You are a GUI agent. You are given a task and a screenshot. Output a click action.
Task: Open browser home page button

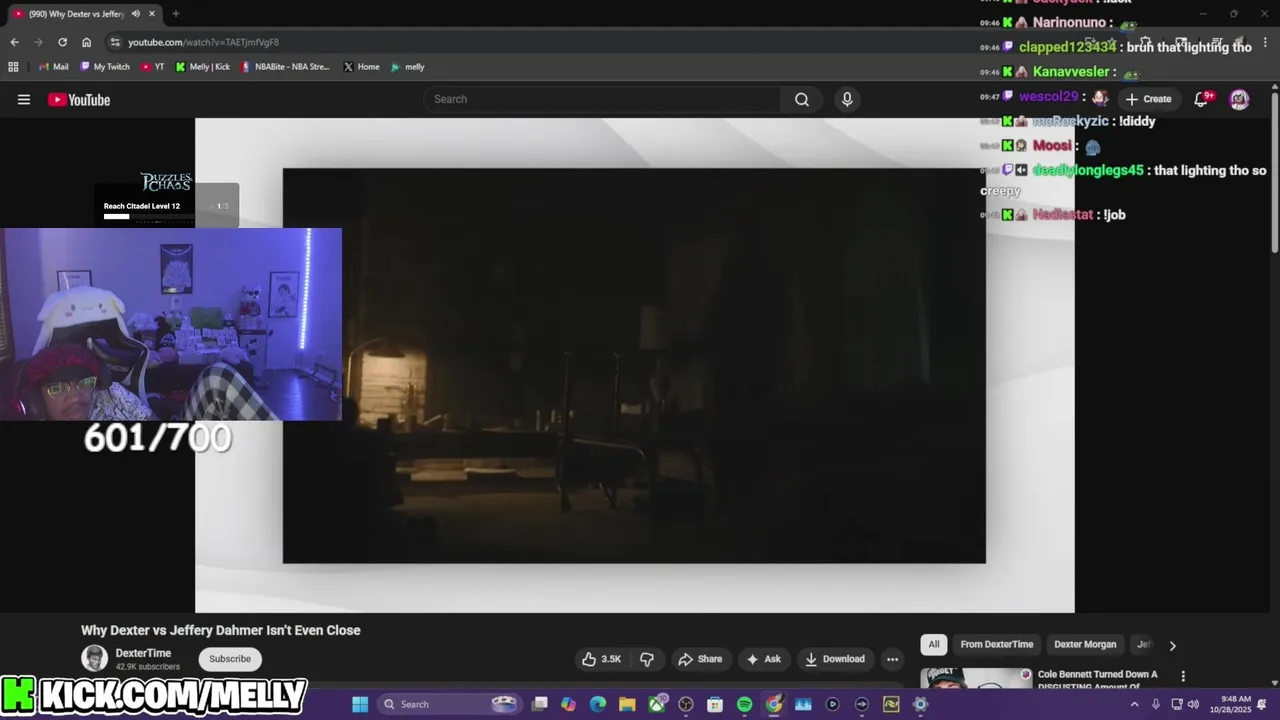pos(87,42)
